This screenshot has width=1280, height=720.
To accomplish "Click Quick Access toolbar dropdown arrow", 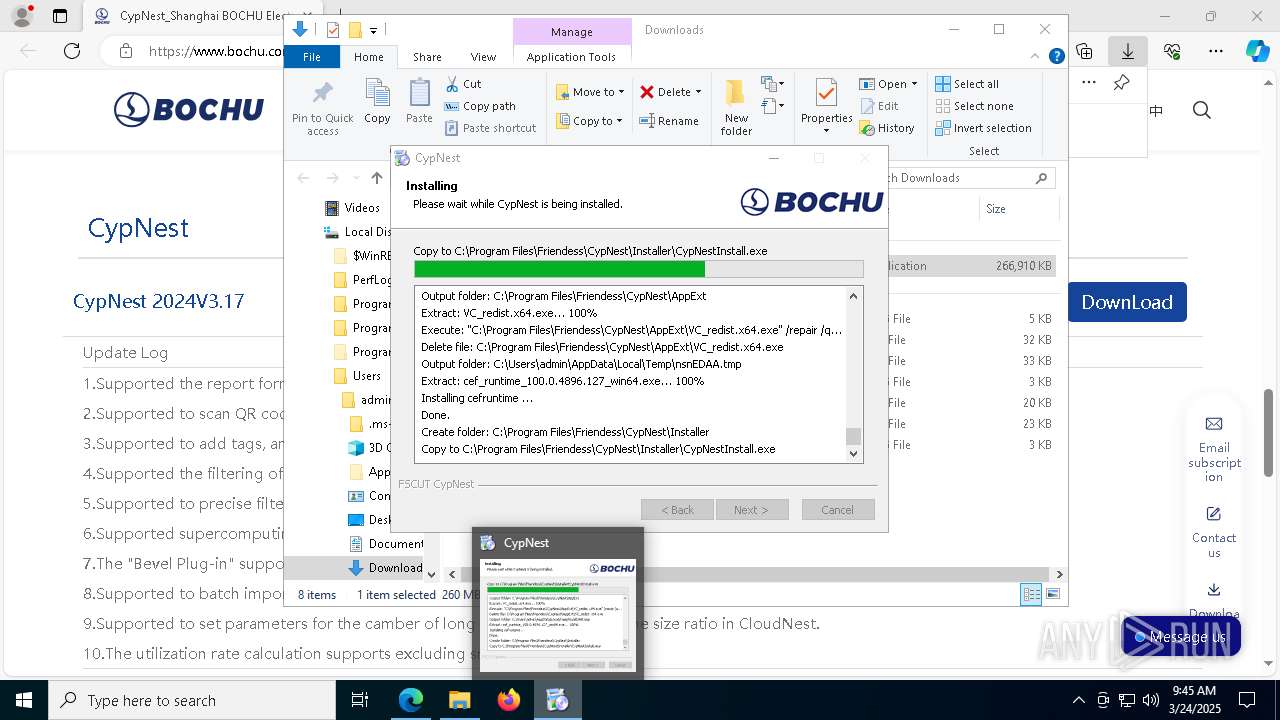I will [373, 31].
